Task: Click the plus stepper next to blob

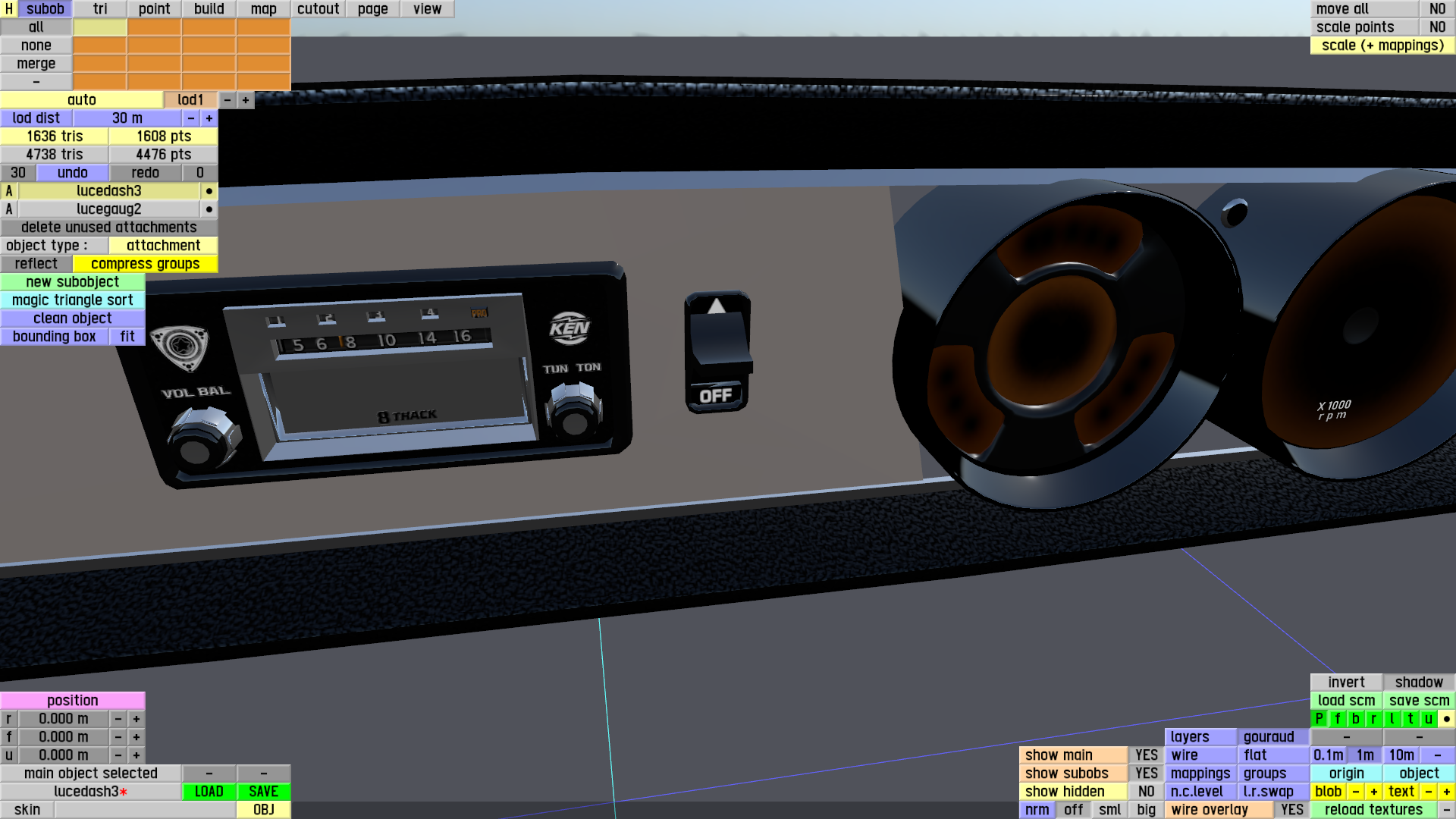Action: point(1373,792)
